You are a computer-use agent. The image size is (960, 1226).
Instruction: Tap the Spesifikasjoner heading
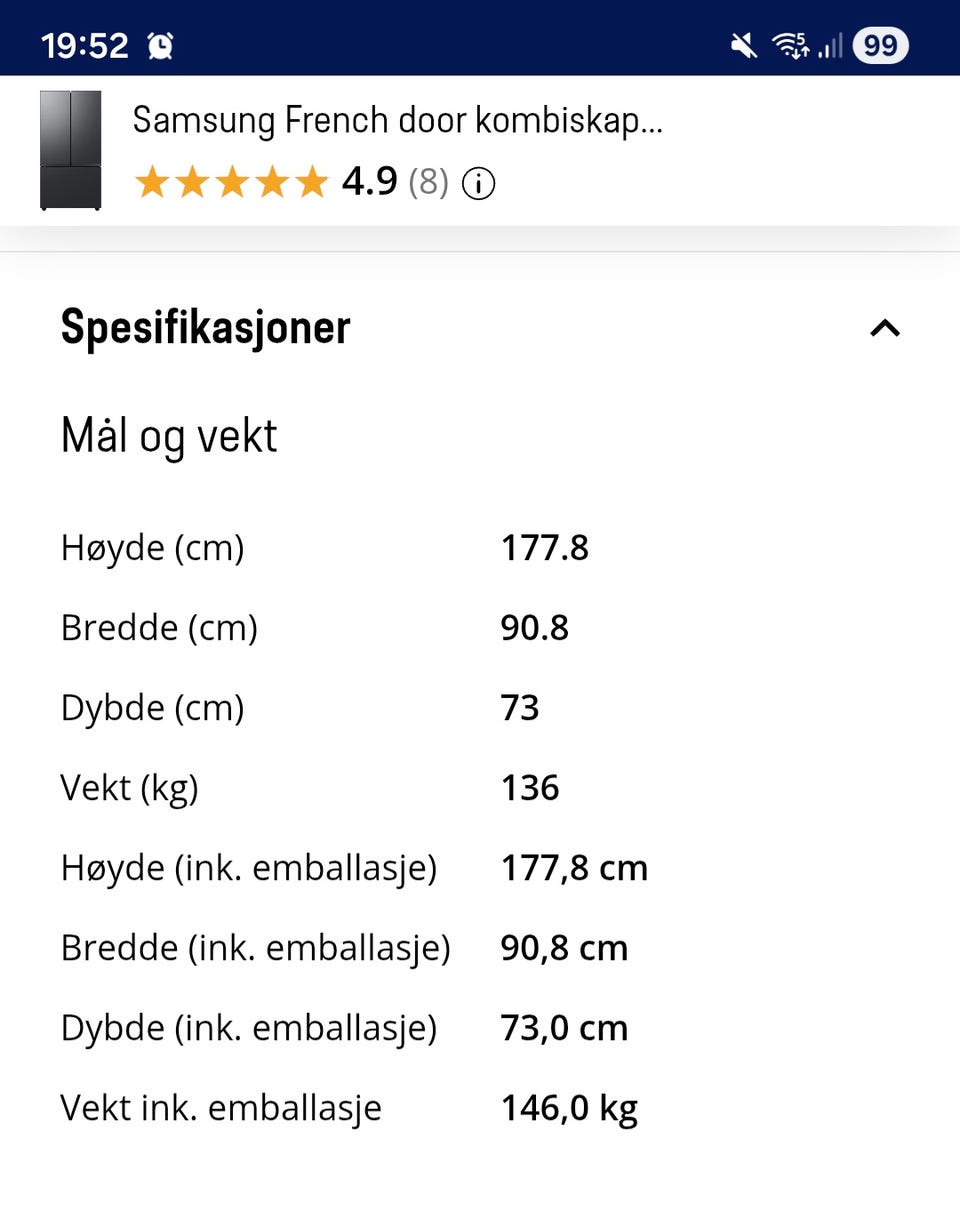[x=205, y=328]
